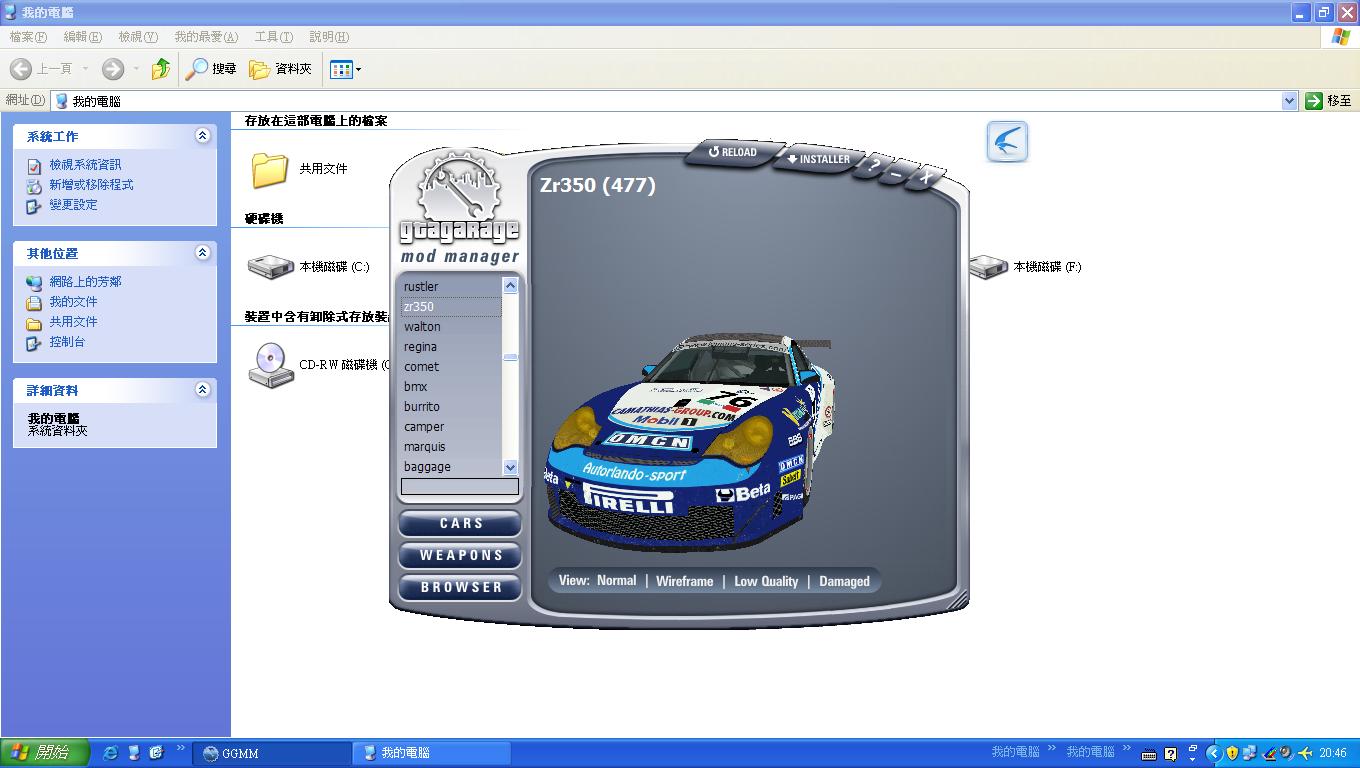Click the 搜尋 search toolbar button
This screenshot has width=1360, height=768.
[212, 69]
